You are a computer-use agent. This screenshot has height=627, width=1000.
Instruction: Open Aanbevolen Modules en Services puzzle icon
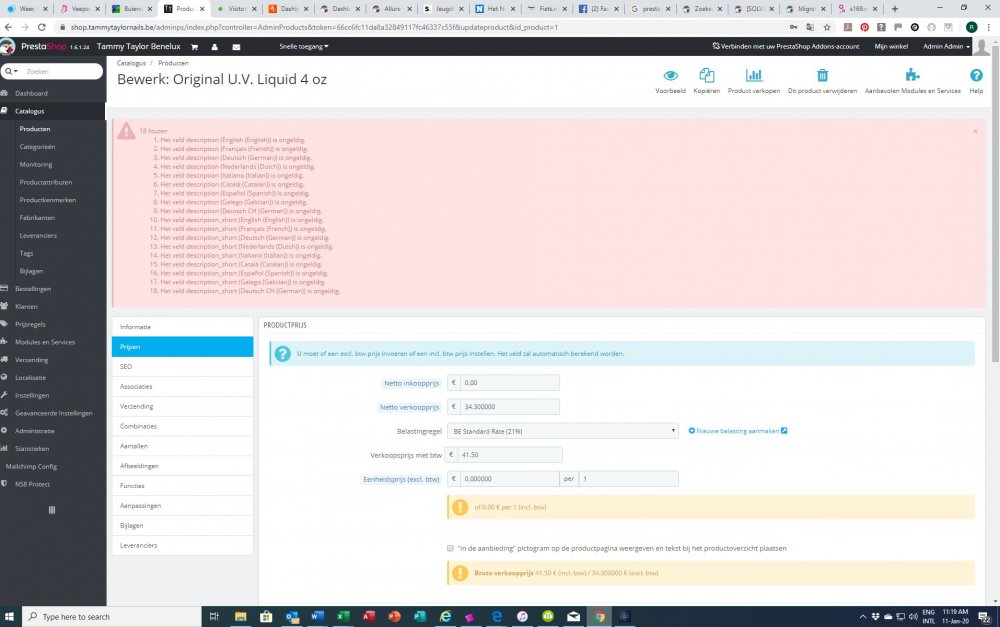pos(913,75)
